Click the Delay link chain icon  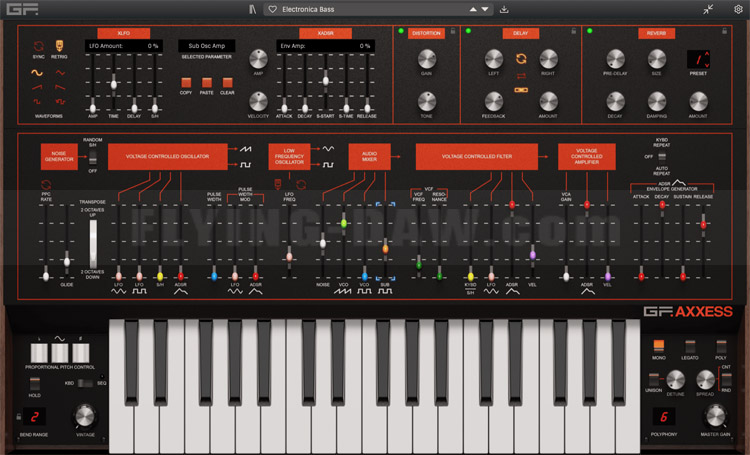[521, 89]
